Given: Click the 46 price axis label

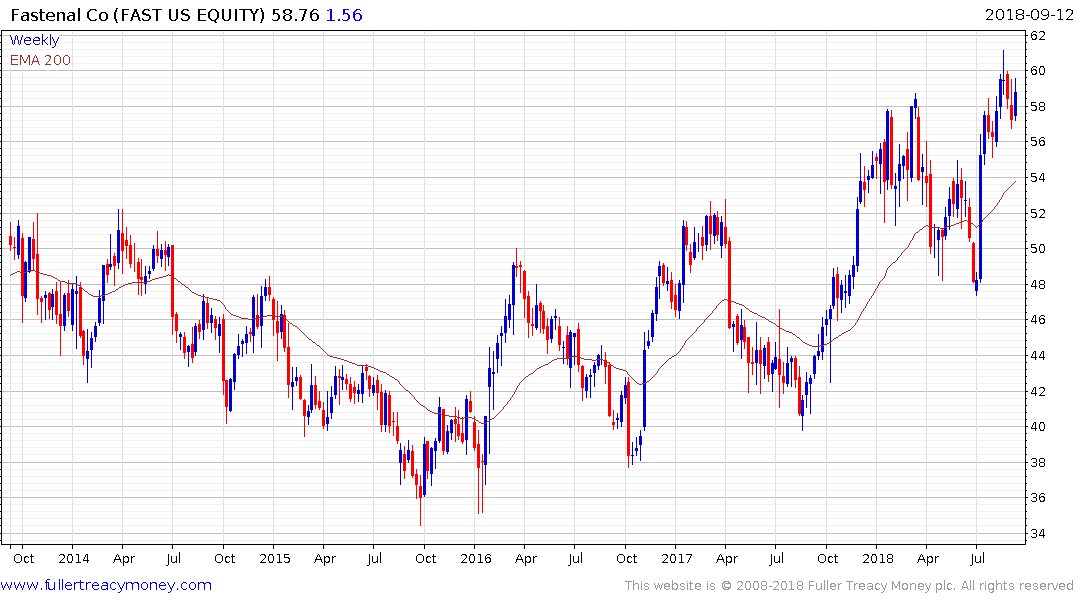Looking at the screenshot, I should tap(1037, 320).
